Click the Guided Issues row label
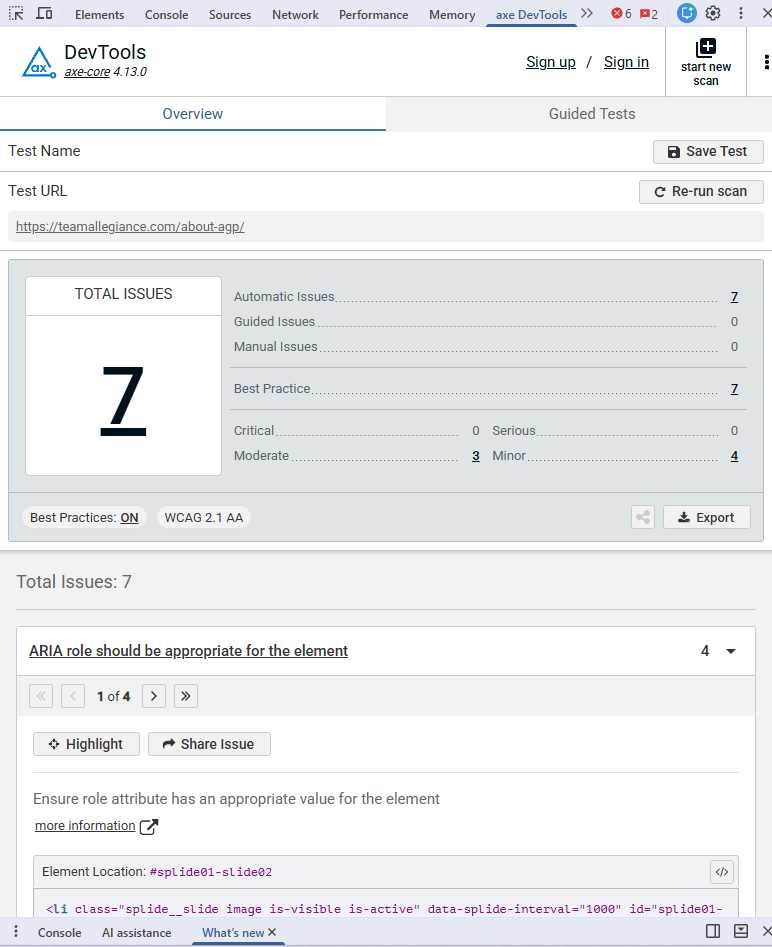This screenshot has width=772, height=947. point(274,322)
